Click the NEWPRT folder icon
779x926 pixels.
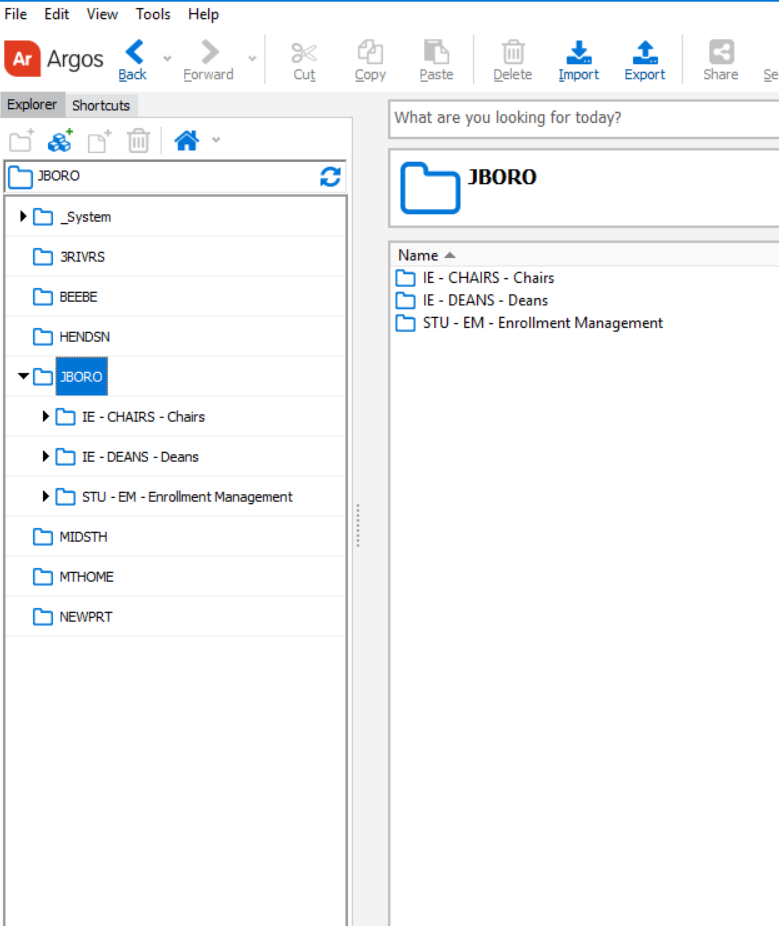[x=43, y=617]
